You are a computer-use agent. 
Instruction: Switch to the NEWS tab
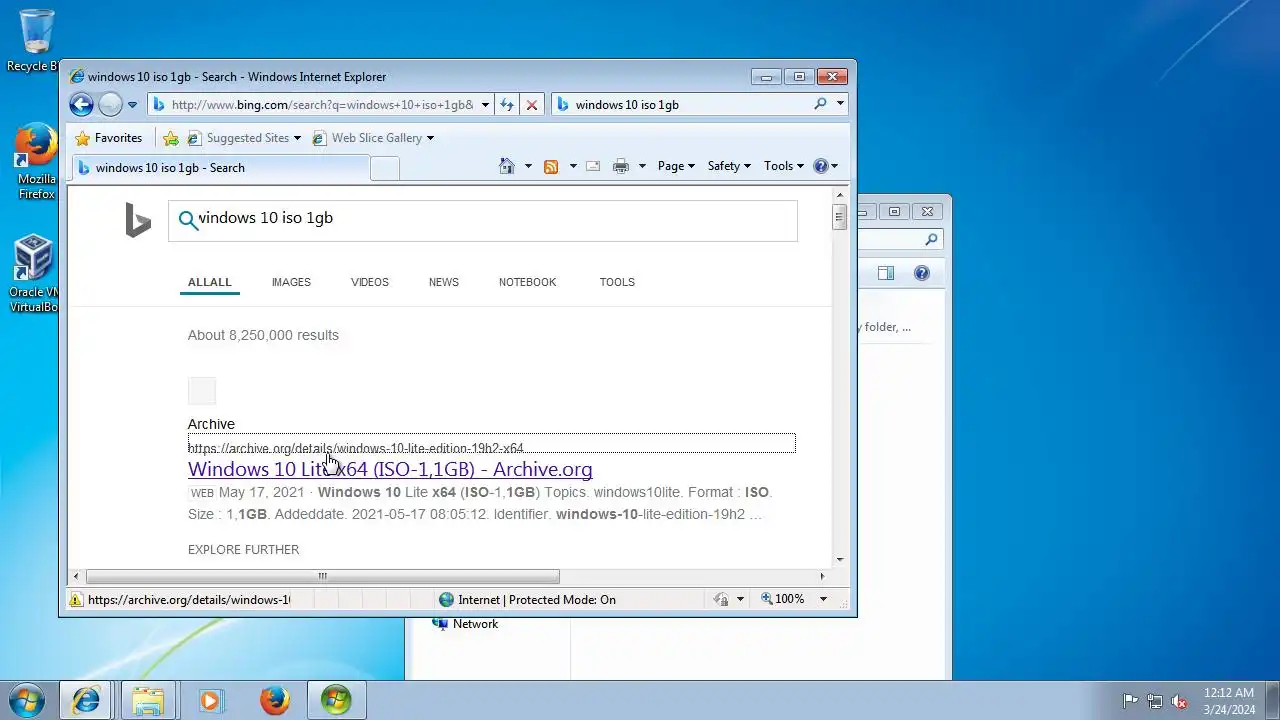coord(444,282)
